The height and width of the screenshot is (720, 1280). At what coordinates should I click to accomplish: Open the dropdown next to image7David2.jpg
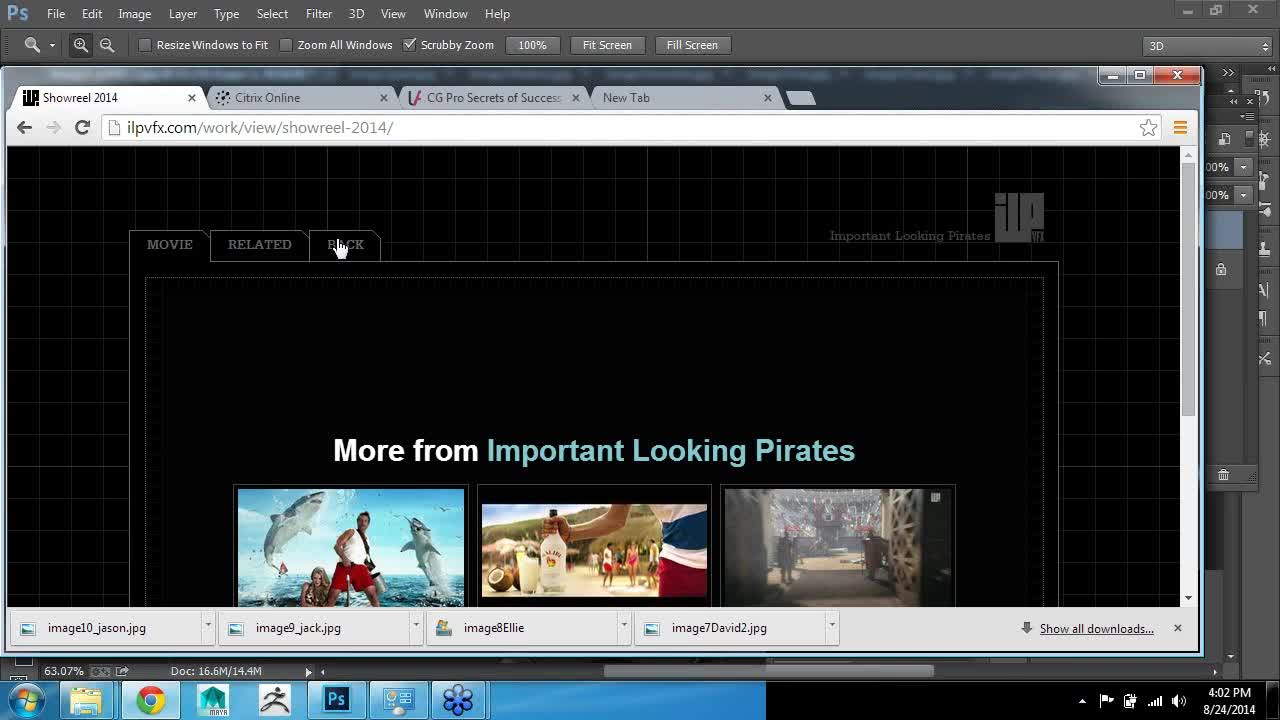click(x=832, y=627)
